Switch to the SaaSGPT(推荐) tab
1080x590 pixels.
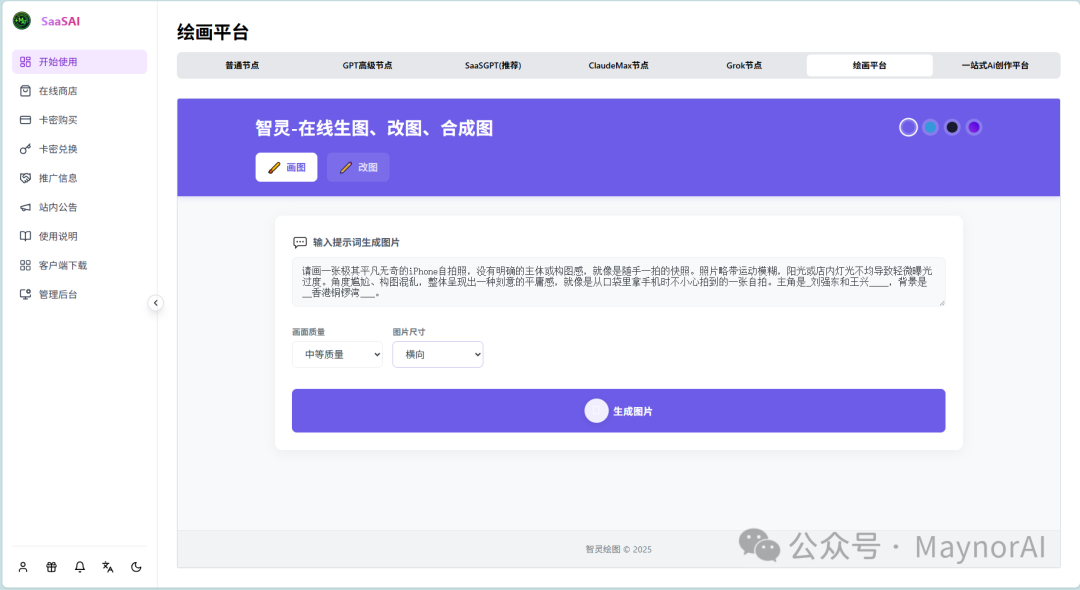[492, 65]
